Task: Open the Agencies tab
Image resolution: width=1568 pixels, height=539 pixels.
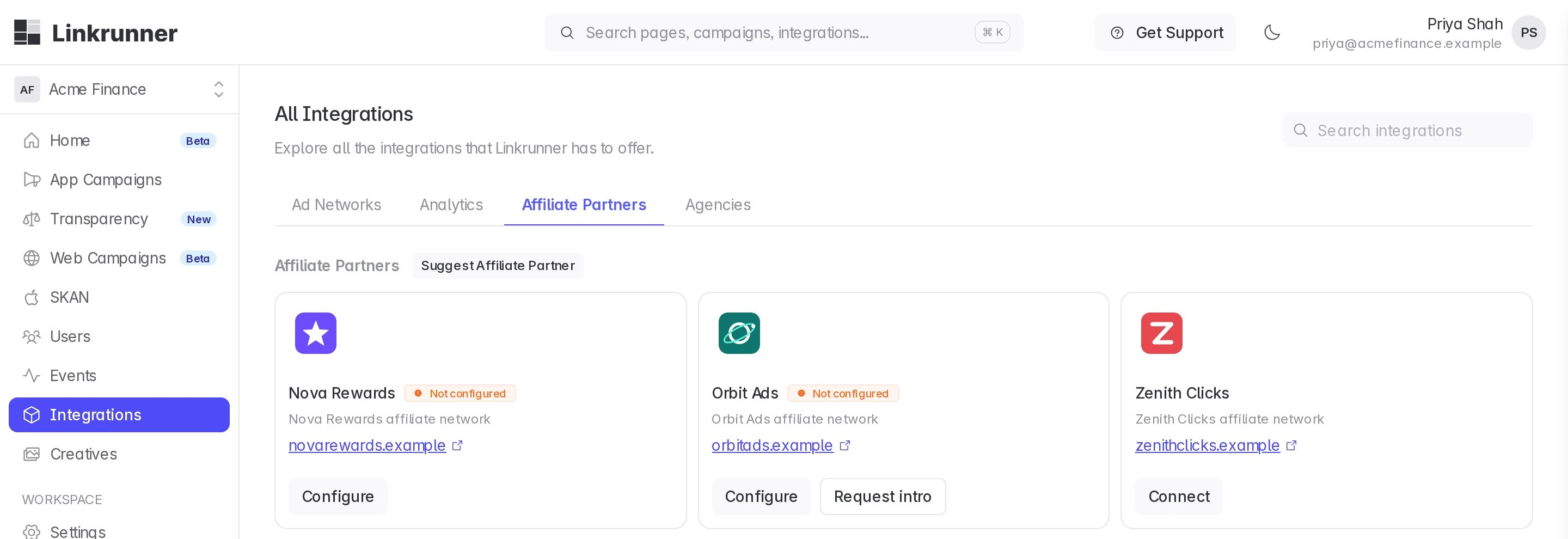Action: pos(718,205)
